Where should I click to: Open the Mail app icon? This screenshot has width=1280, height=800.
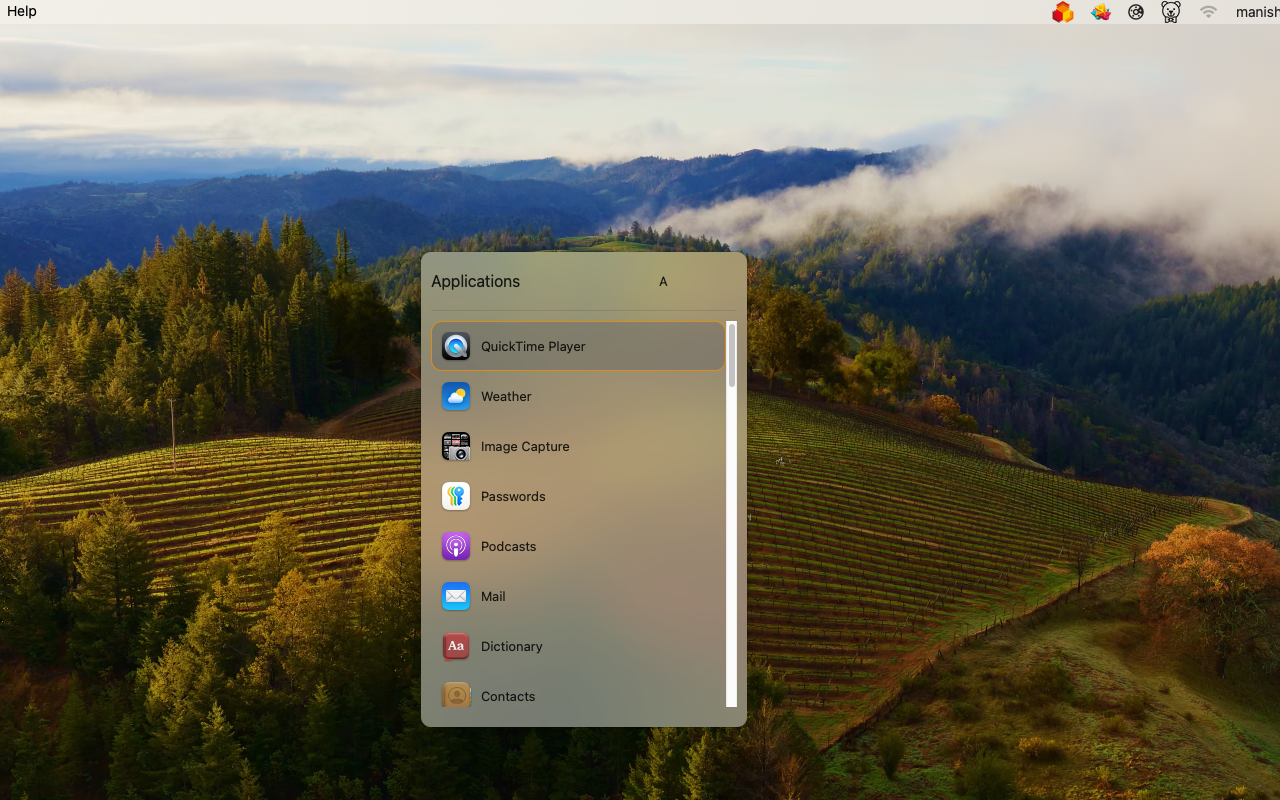pos(456,596)
